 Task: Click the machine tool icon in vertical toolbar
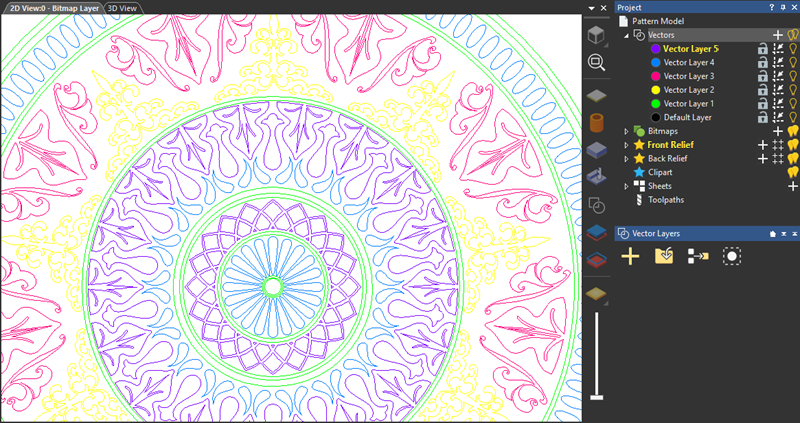(596, 177)
